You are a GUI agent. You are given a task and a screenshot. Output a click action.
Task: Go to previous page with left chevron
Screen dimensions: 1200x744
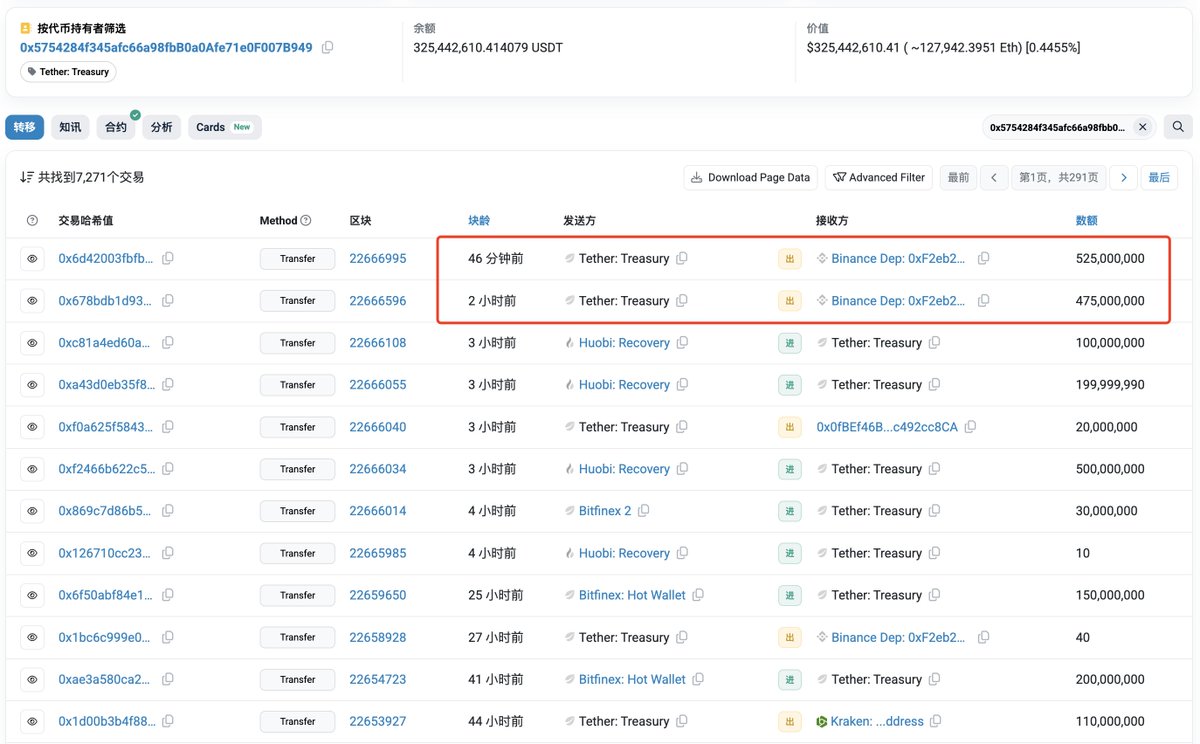pyautogui.click(x=993, y=177)
